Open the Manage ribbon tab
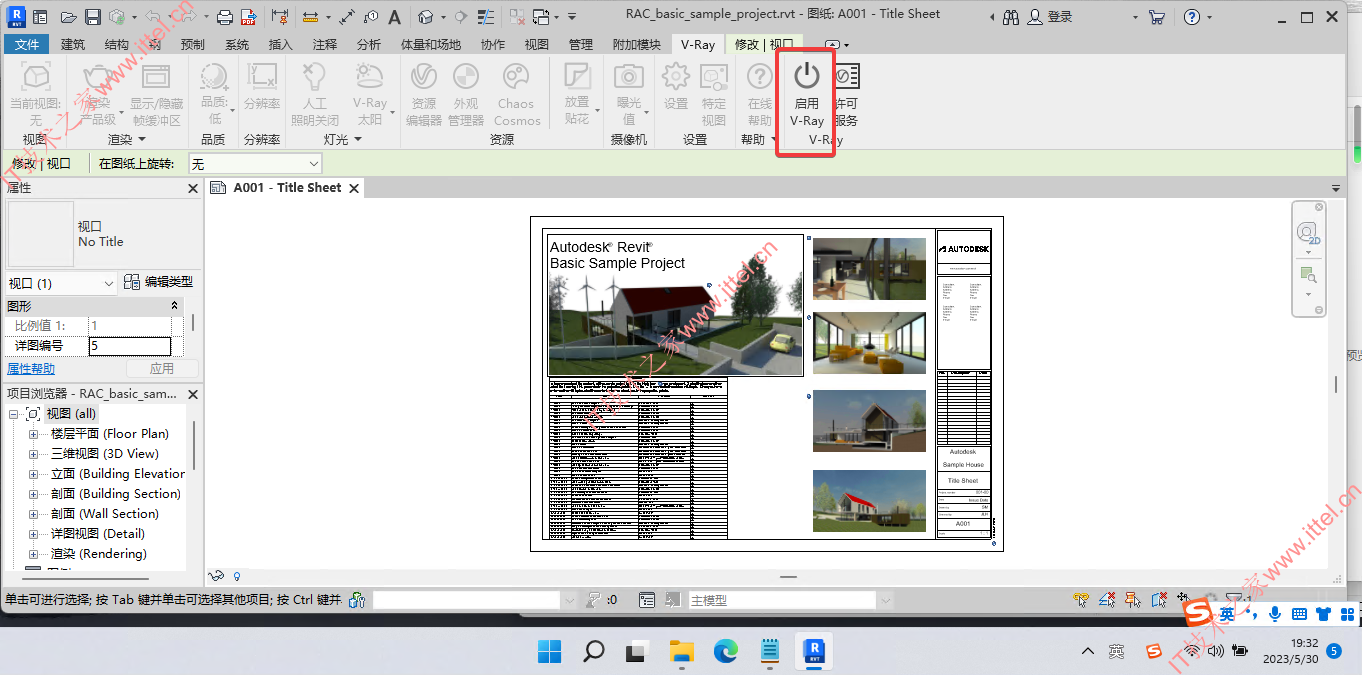 [581, 45]
